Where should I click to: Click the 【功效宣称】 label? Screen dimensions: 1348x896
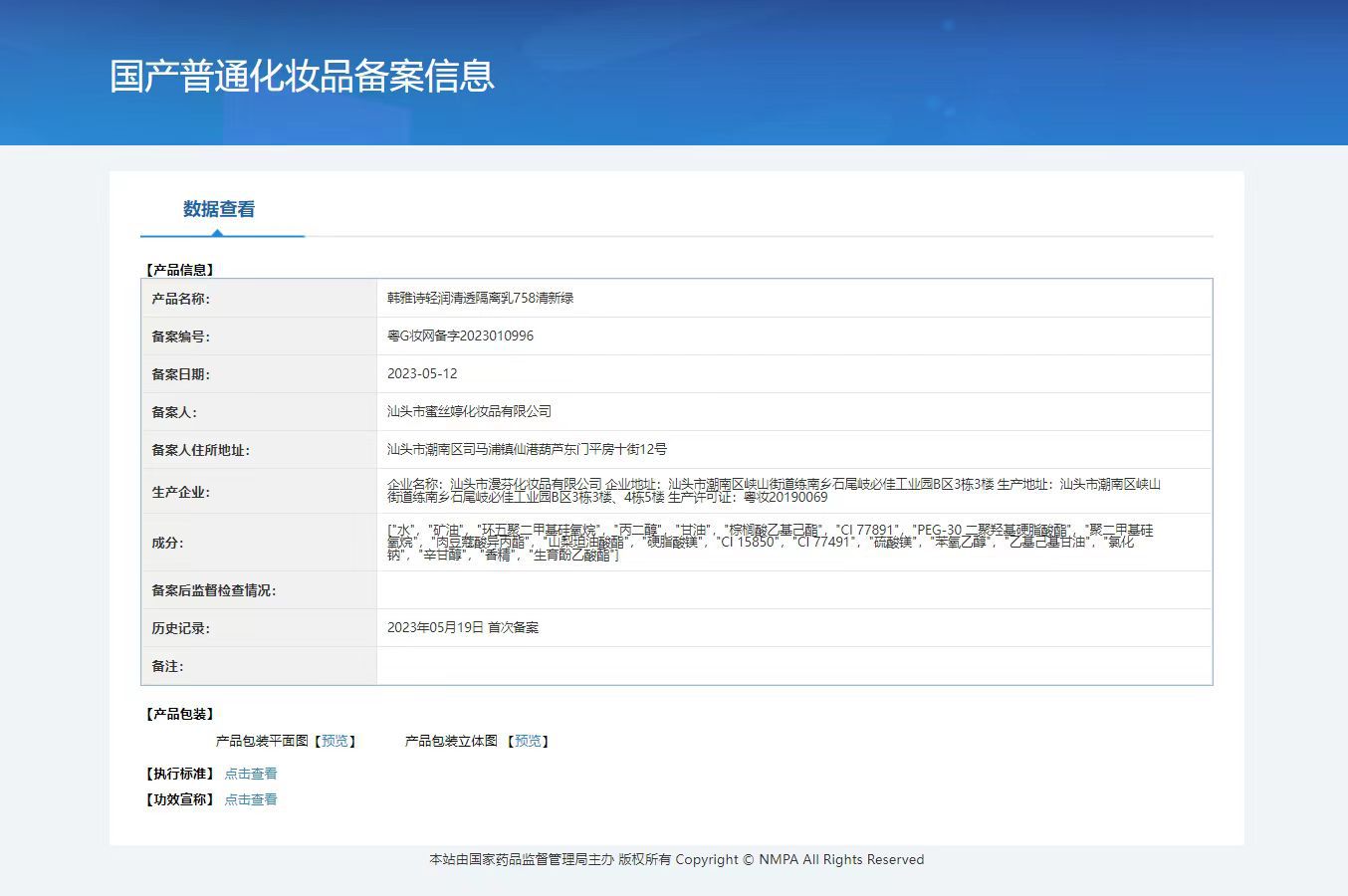[180, 799]
